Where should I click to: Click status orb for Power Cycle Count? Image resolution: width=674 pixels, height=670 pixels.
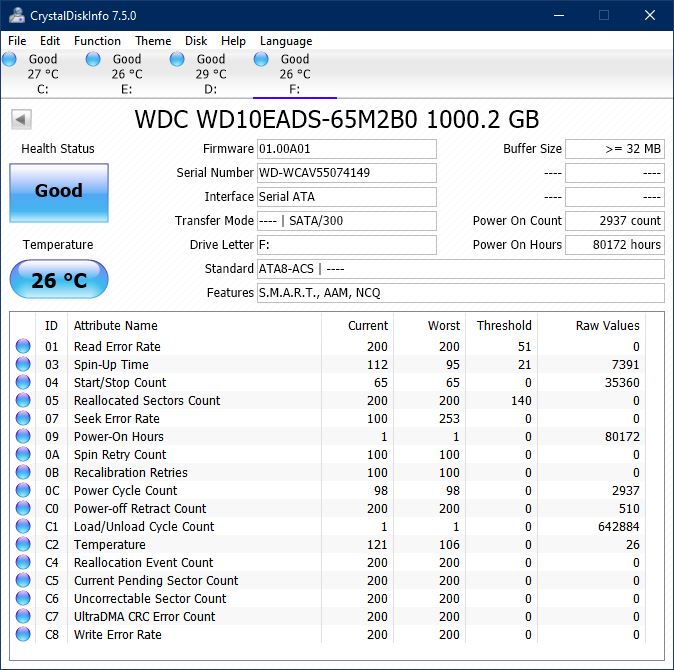point(23,490)
